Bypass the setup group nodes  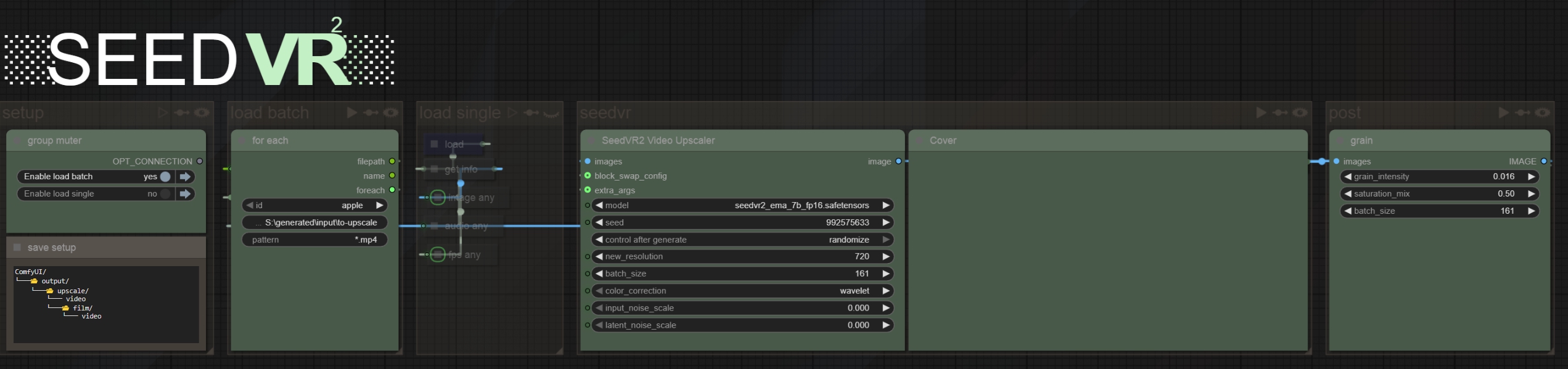click(182, 113)
